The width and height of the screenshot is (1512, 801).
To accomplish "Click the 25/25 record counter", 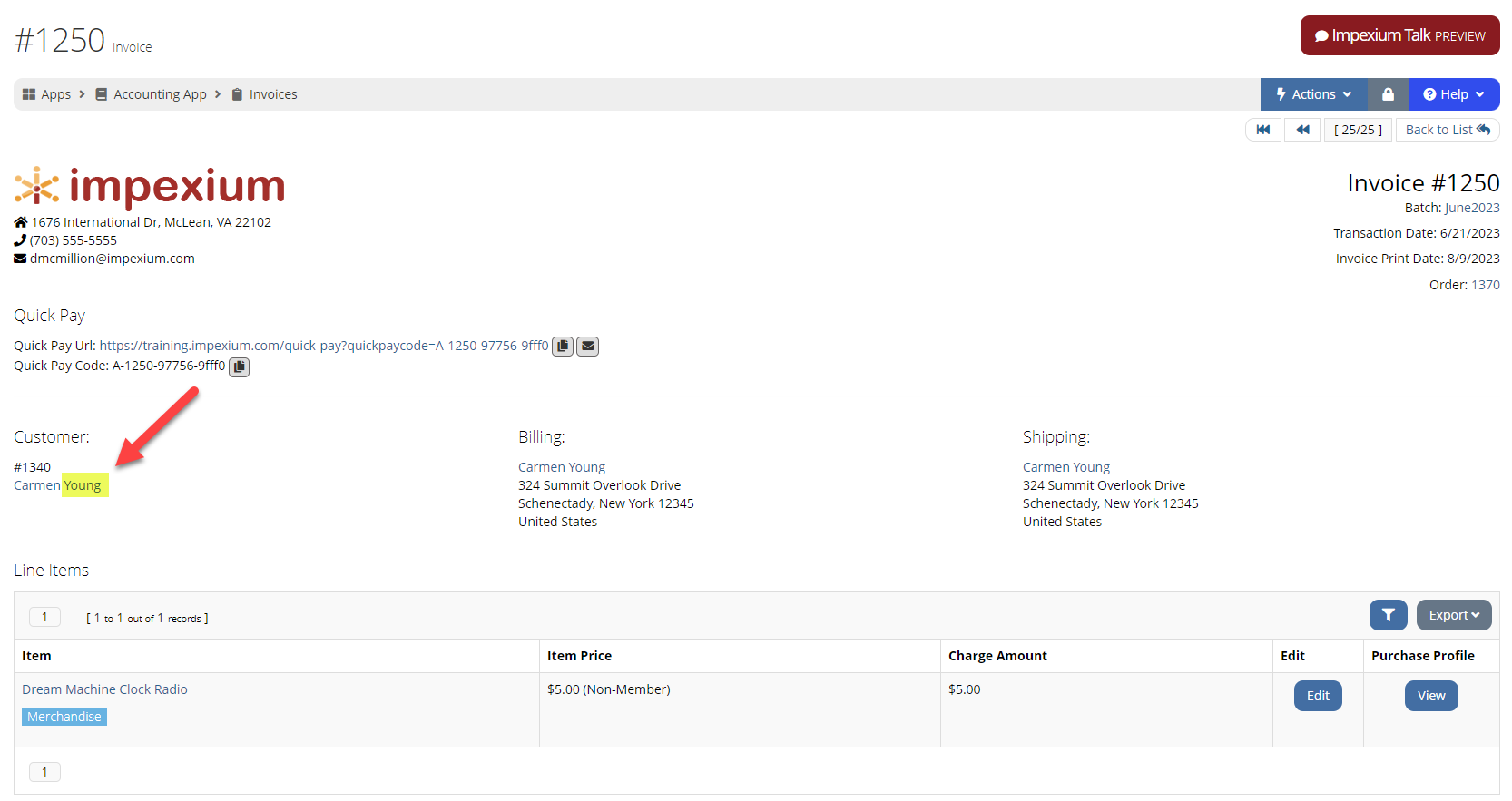I will [1358, 130].
